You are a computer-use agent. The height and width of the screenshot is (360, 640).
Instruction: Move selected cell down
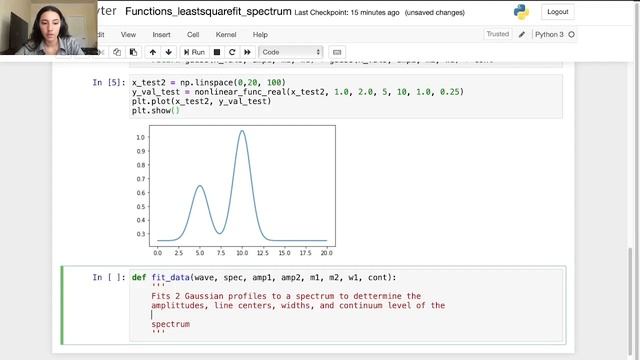coord(169,52)
